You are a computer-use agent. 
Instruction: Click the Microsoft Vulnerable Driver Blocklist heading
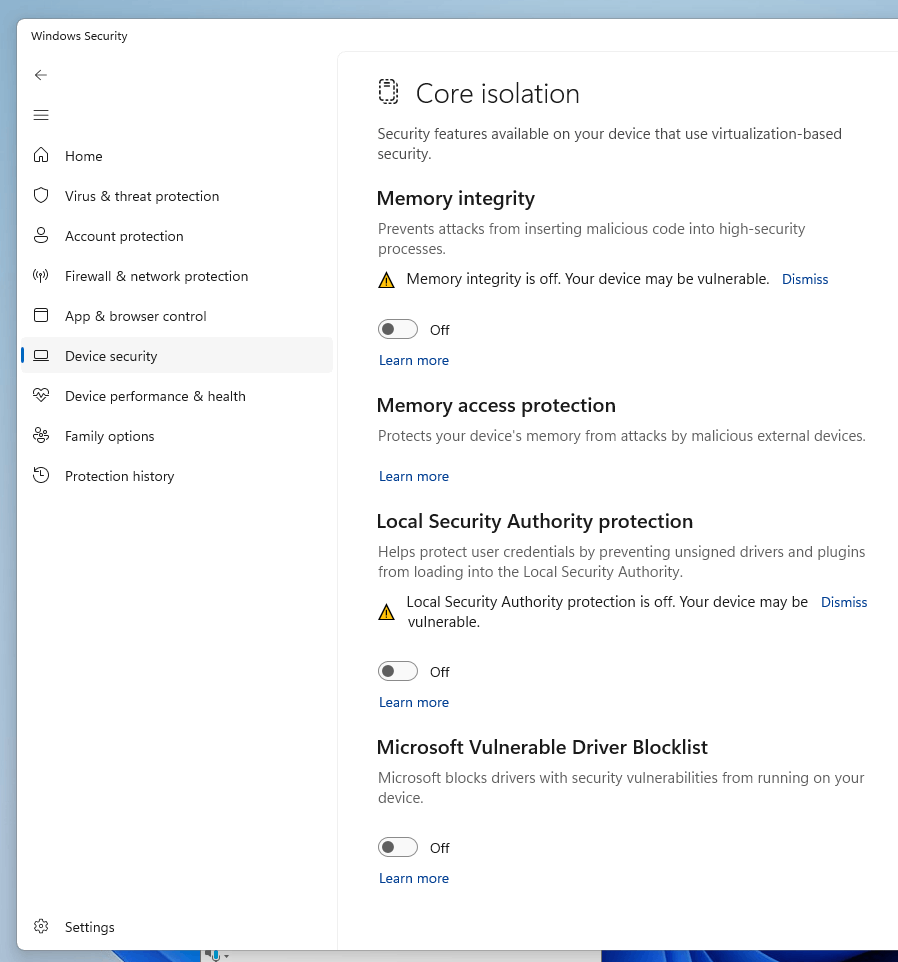(x=542, y=747)
